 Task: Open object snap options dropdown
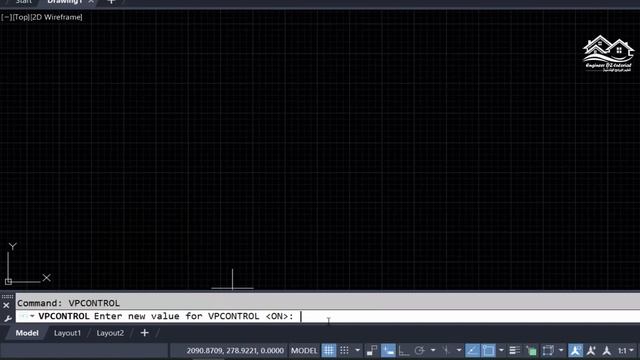tap(501, 350)
